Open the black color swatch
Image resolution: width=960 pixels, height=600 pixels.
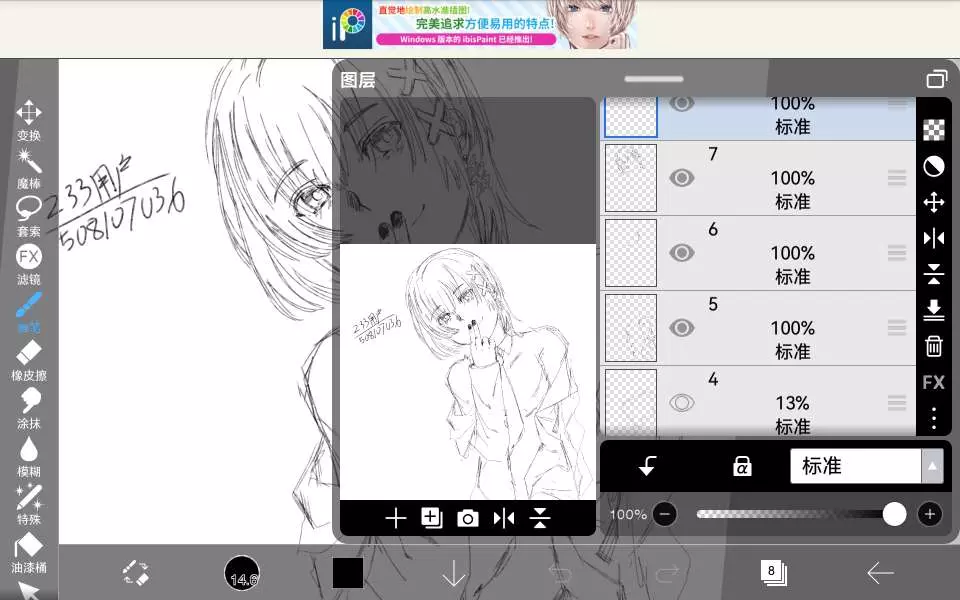[x=348, y=572]
